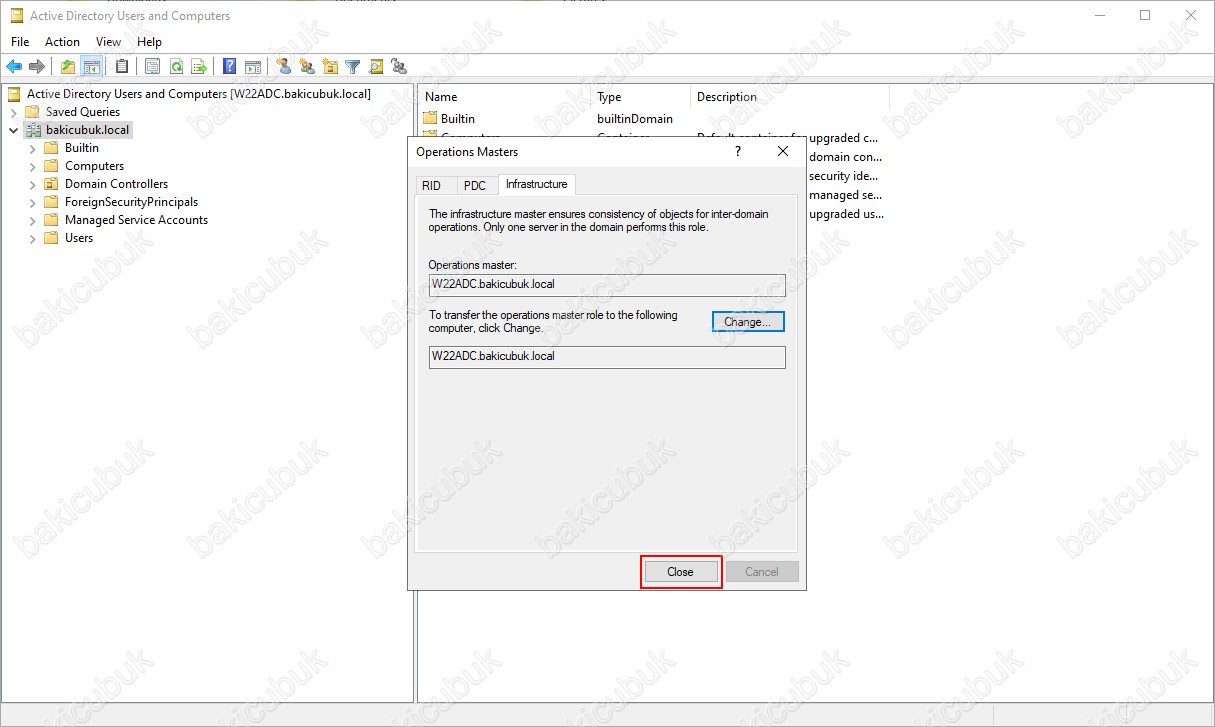Open Help with blue question icon

coord(230,67)
